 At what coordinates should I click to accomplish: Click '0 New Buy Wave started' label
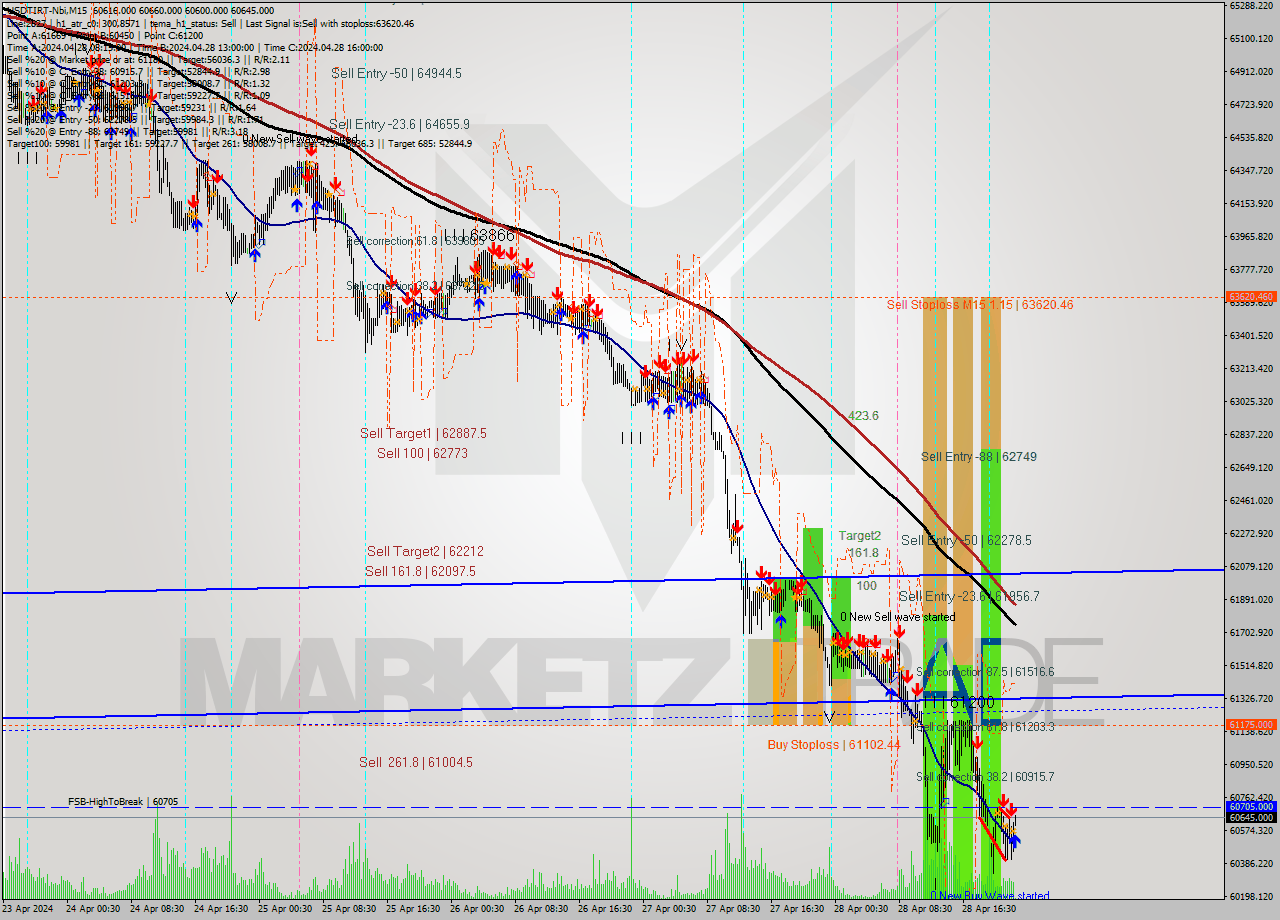point(990,896)
